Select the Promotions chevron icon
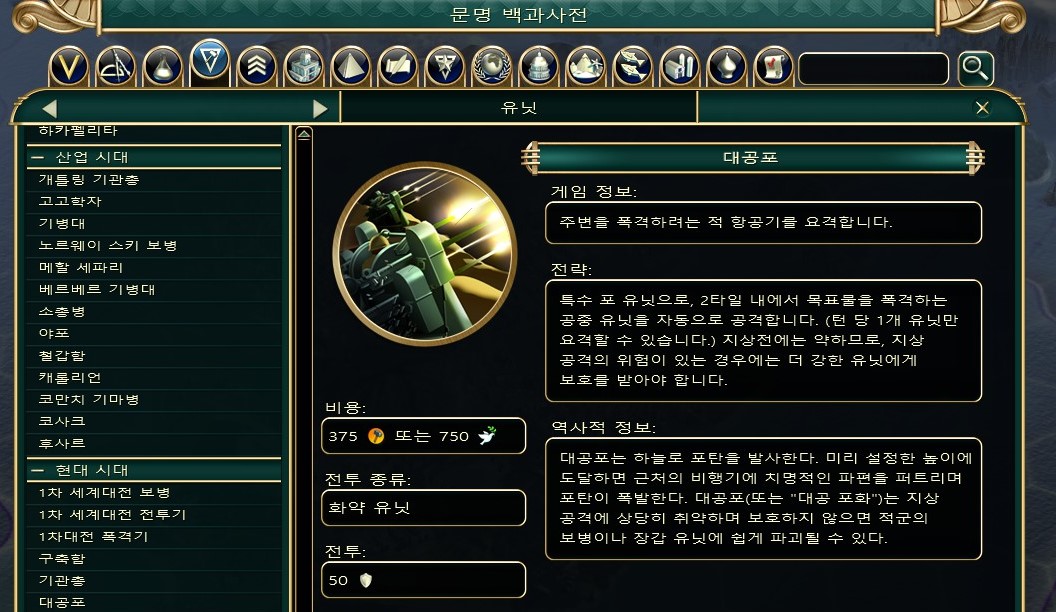The height and width of the screenshot is (612, 1056). (x=257, y=67)
